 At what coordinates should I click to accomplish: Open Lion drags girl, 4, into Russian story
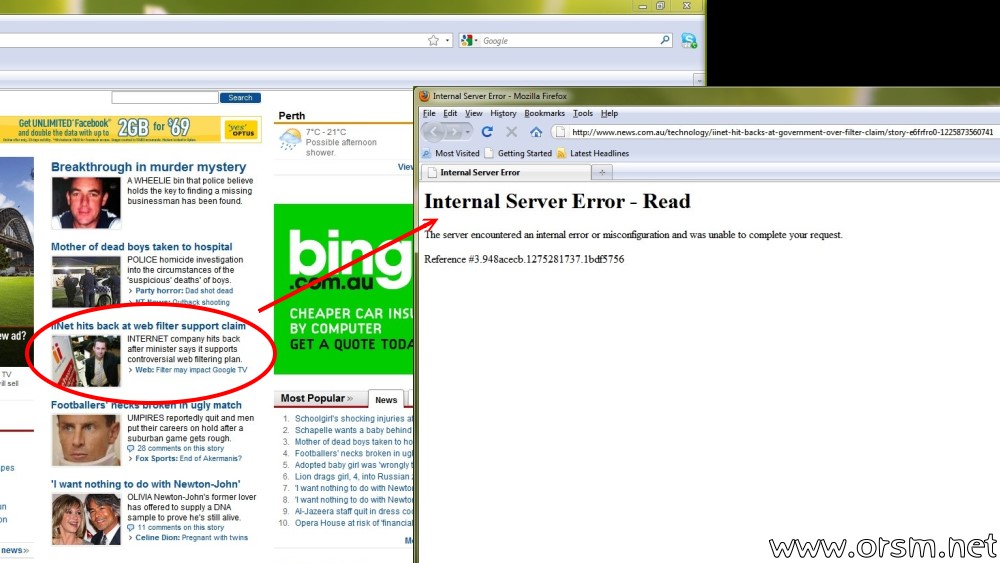point(352,477)
